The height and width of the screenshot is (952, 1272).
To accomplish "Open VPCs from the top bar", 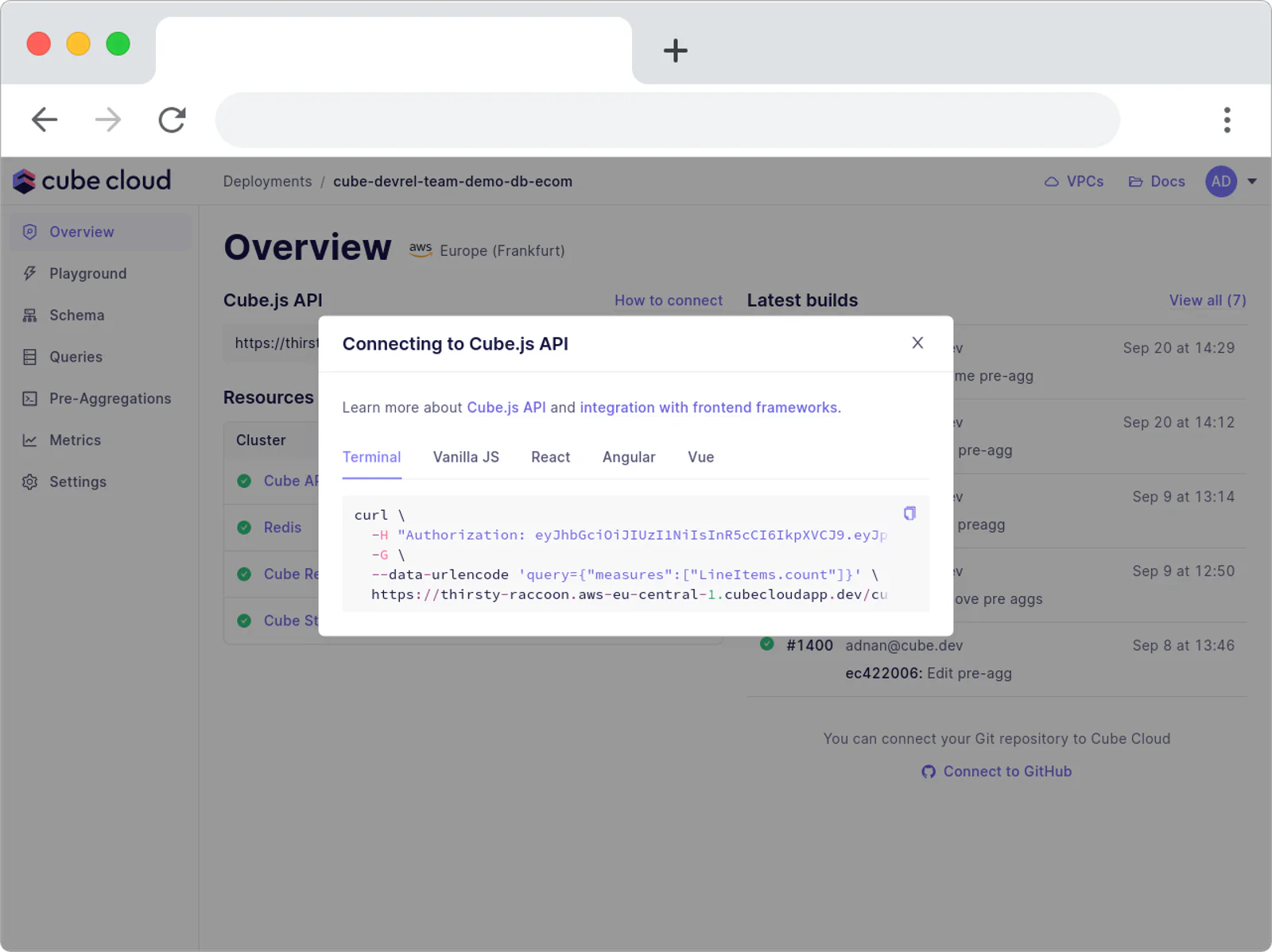I will 1074,181.
